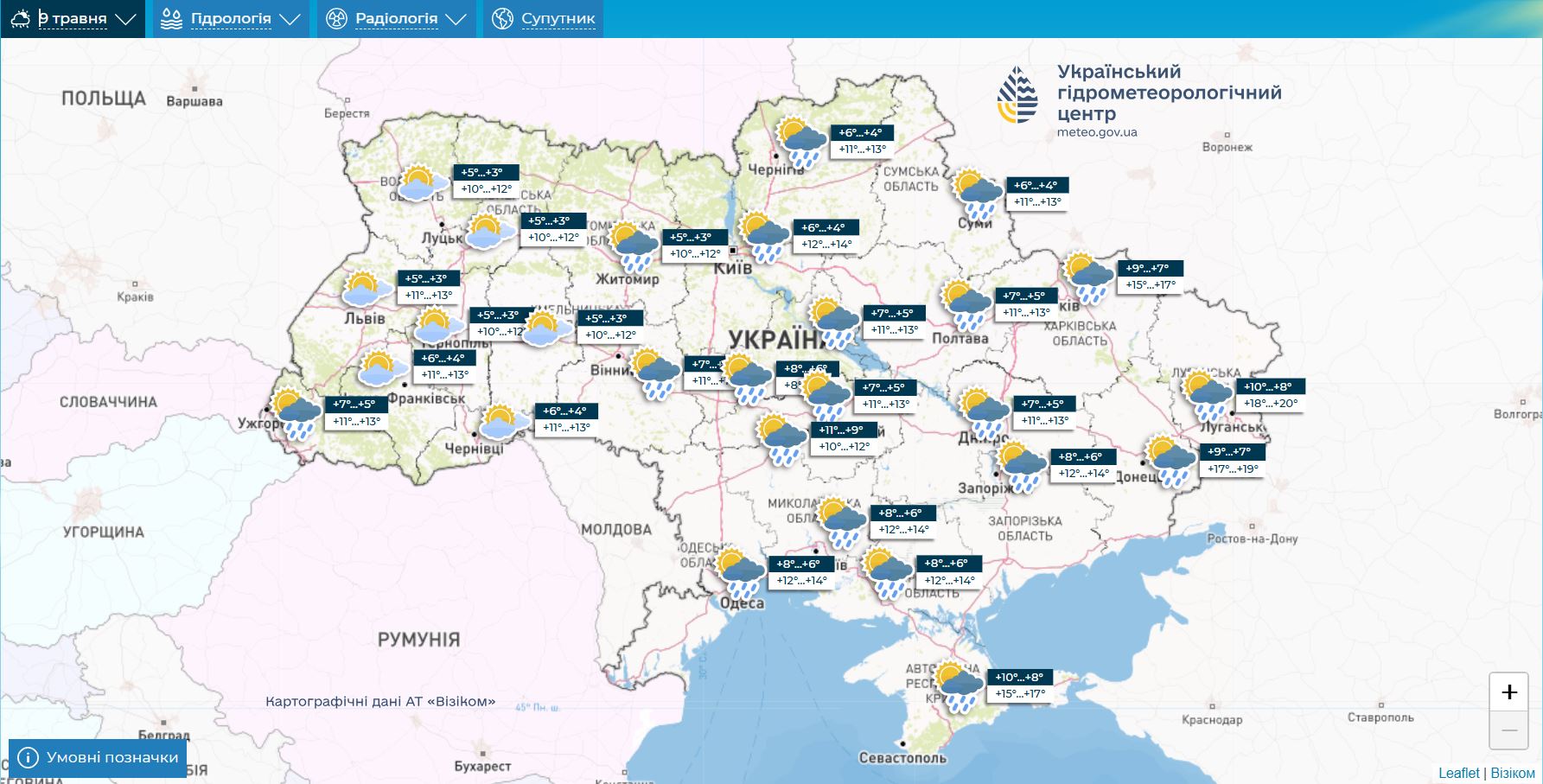Expand the chevron next to Гідрологія
1543x784 pixels.
point(290,19)
